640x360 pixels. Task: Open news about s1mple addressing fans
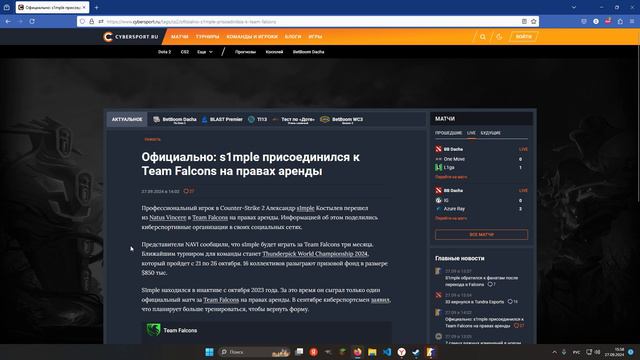481,281
